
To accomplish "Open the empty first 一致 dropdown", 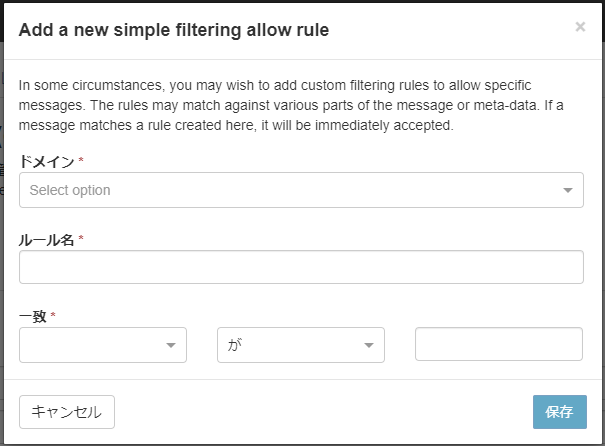I will (103, 345).
